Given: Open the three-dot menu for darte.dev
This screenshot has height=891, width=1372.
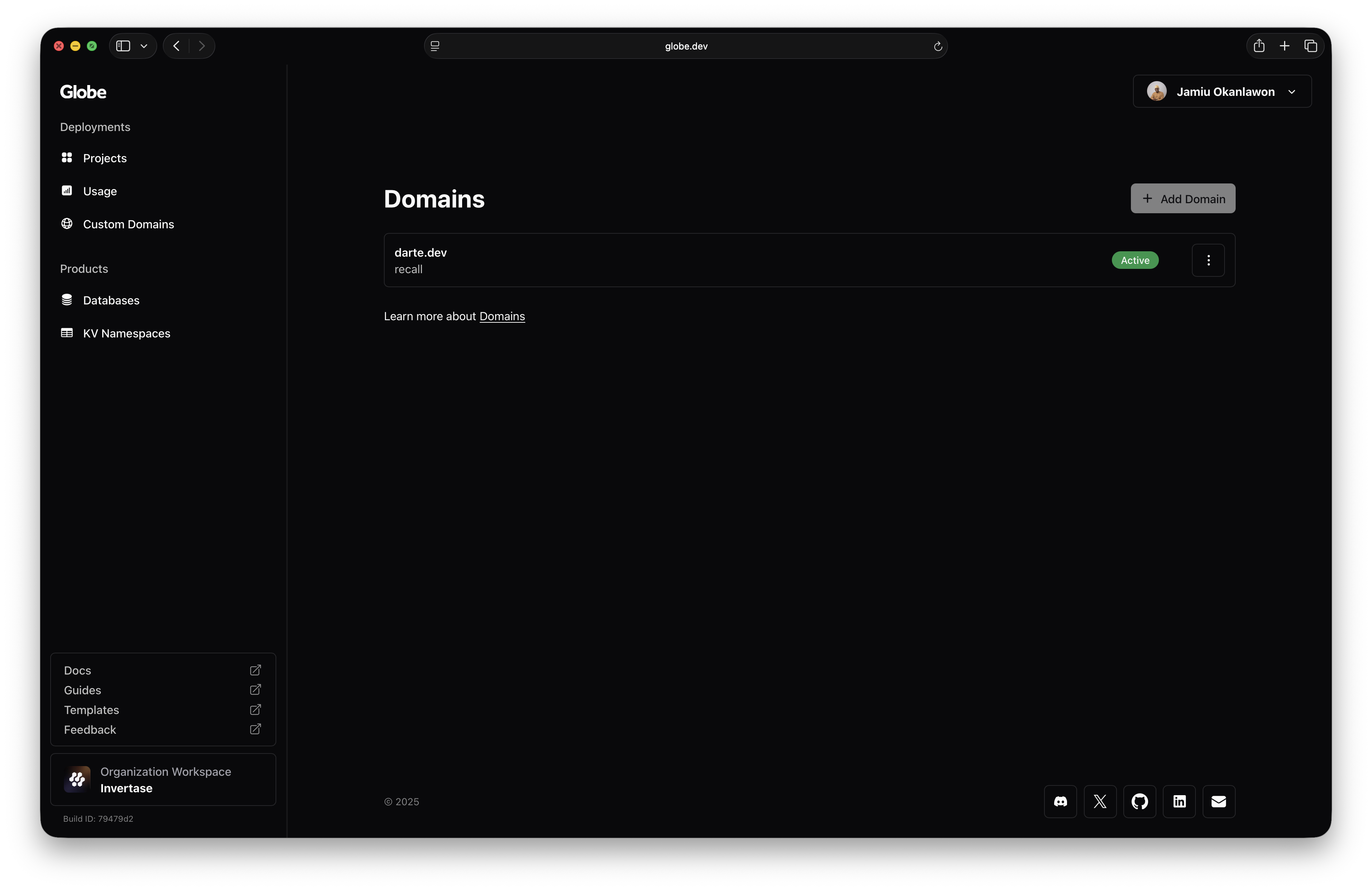Looking at the screenshot, I should point(1208,260).
